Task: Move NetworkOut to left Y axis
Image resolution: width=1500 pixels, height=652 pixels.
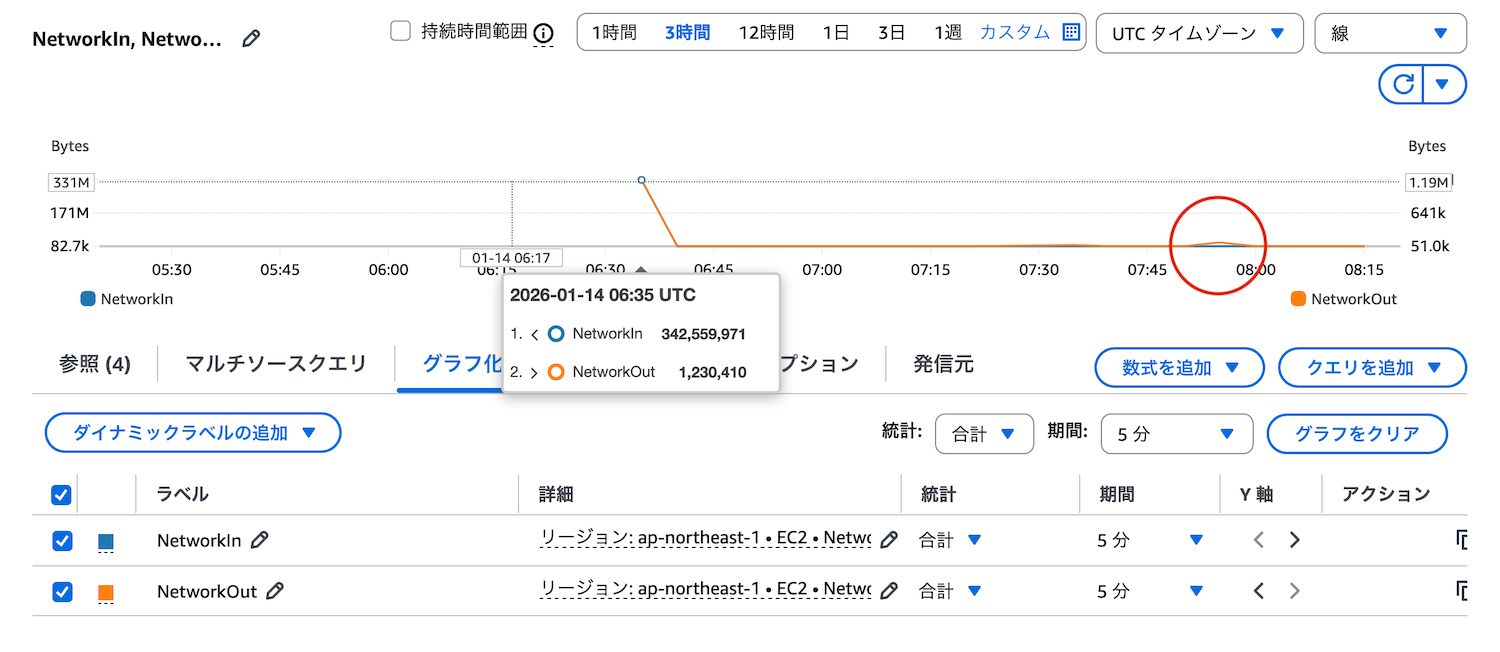Action: 1259,591
